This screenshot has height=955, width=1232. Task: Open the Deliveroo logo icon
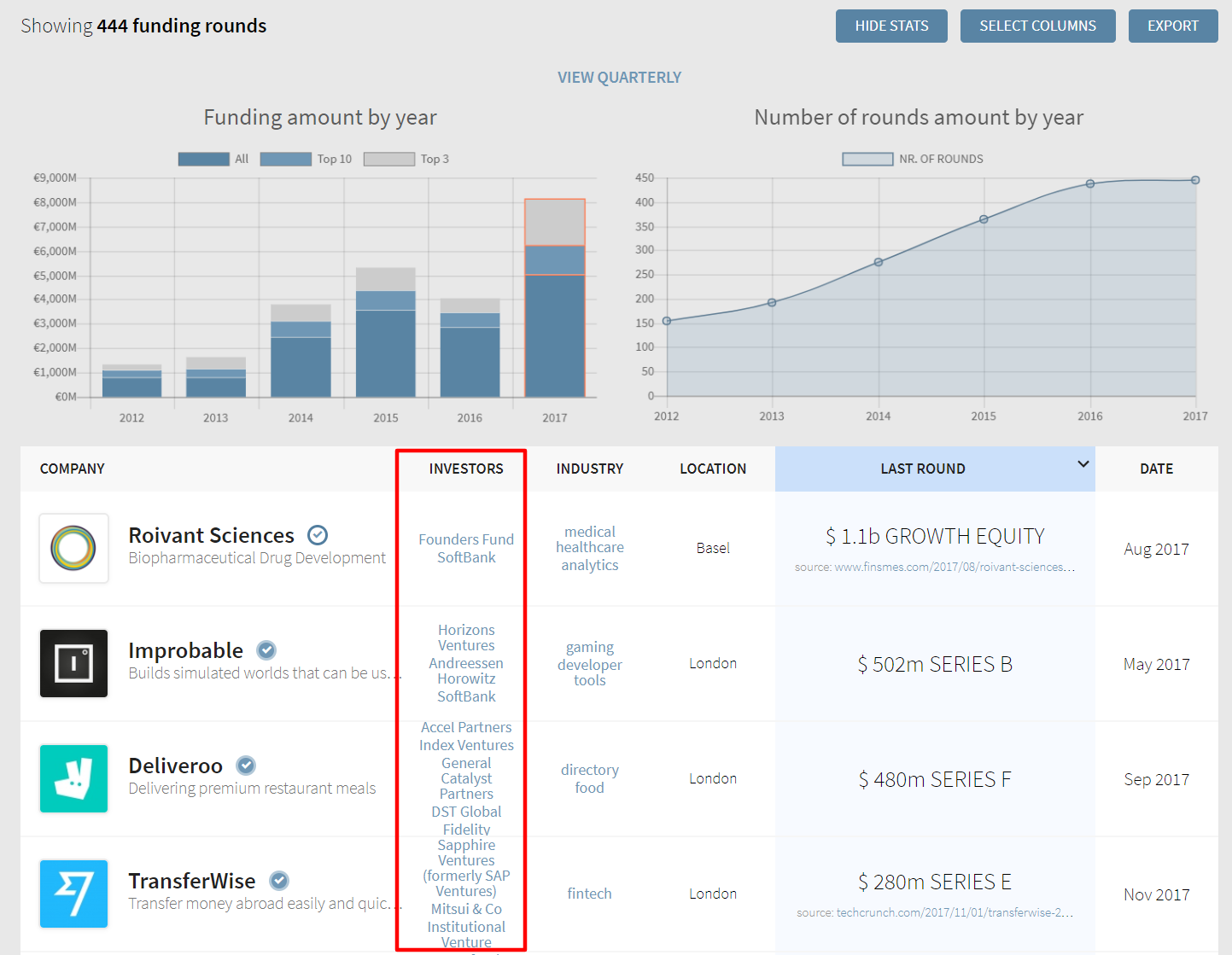[x=73, y=778]
